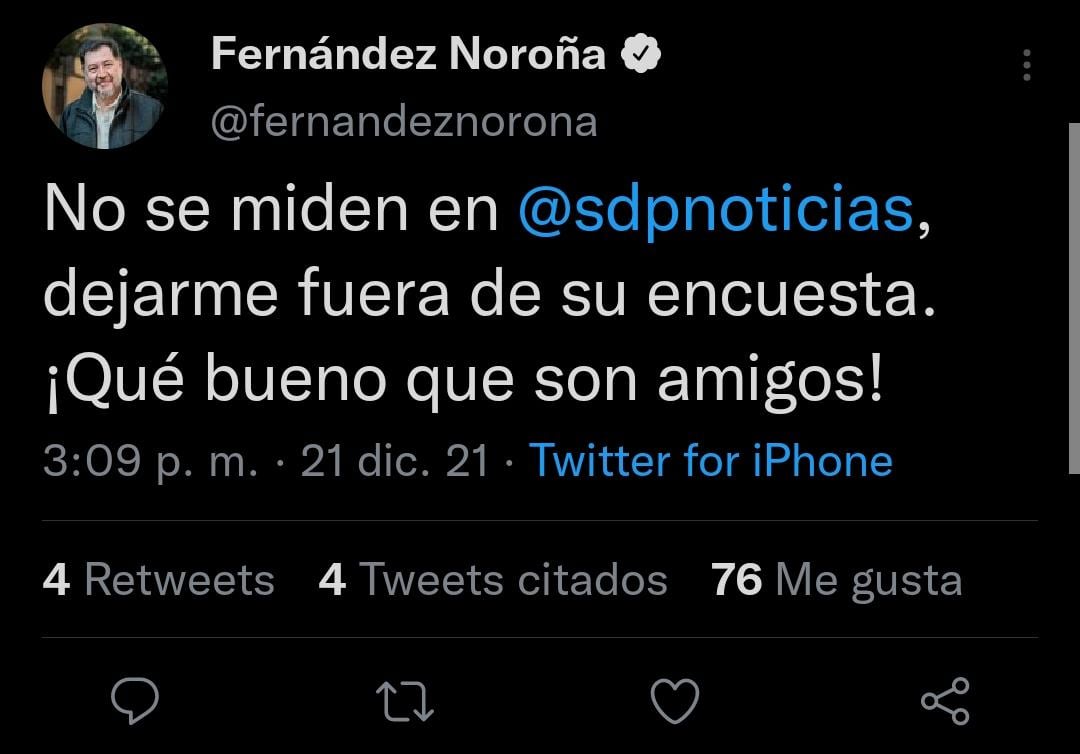Open Fernández Noroña's profile picture
This screenshot has width=1080, height=754.
click(104, 87)
